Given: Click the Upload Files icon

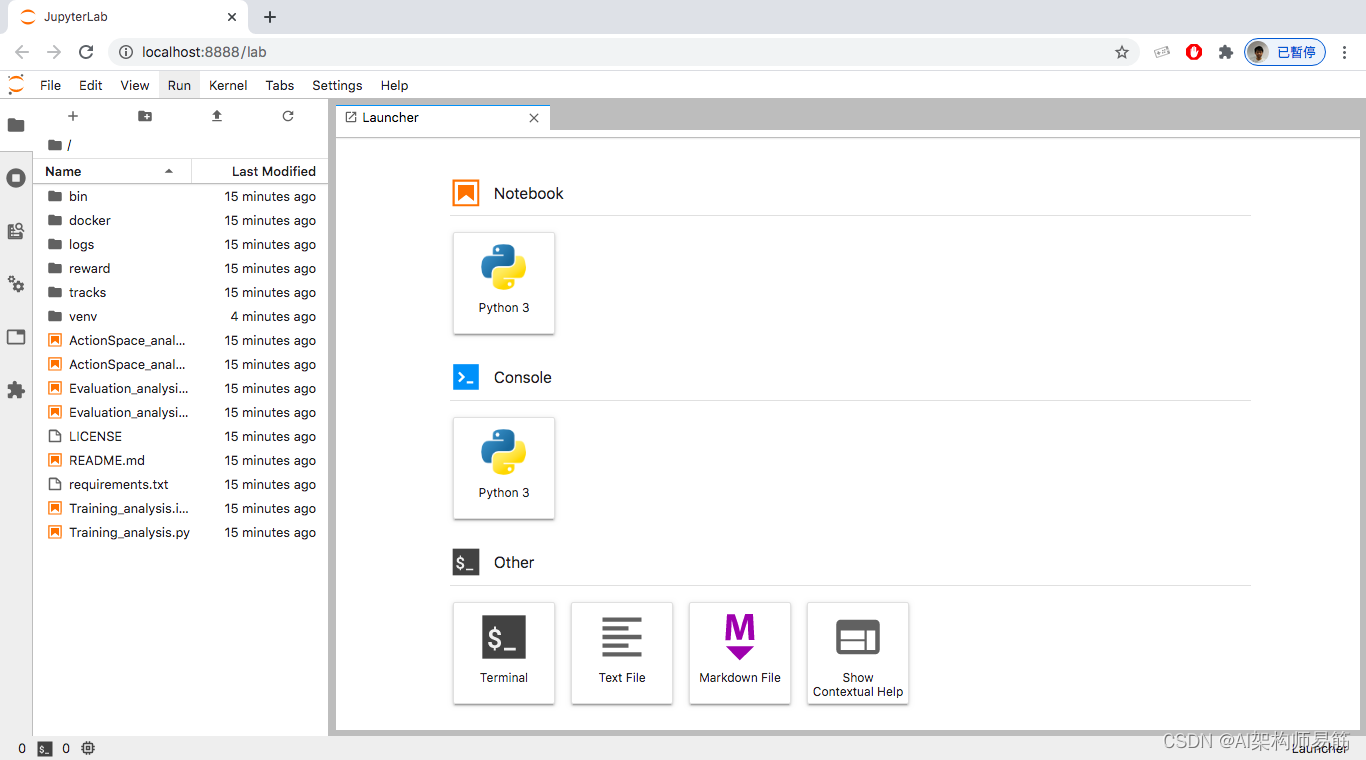Looking at the screenshot, I should tap(217, 116).
